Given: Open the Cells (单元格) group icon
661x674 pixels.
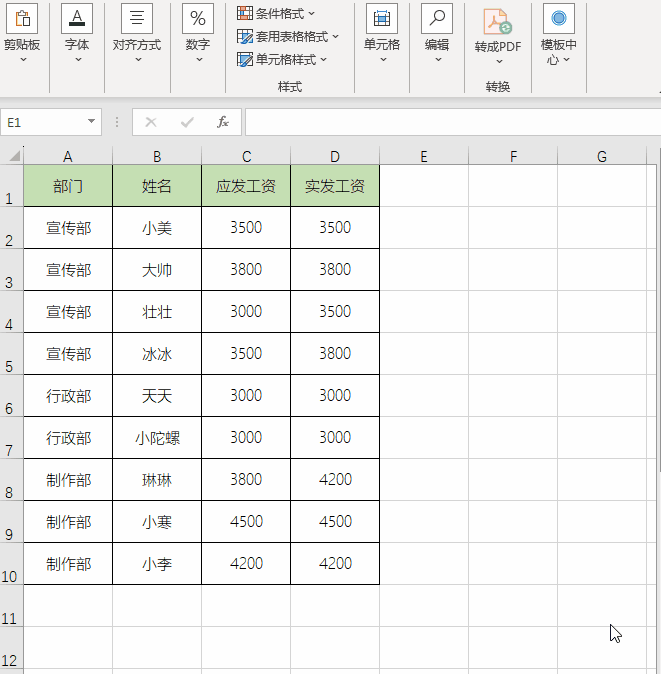Looking at the screenshot, I should [382, 18].
